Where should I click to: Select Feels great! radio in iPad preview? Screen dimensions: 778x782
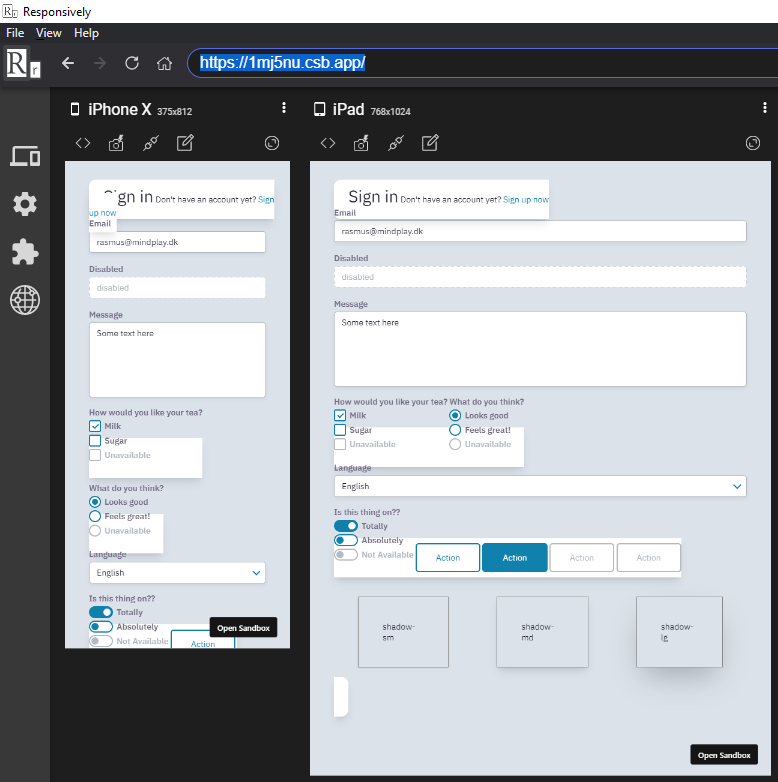pos(455,429)
